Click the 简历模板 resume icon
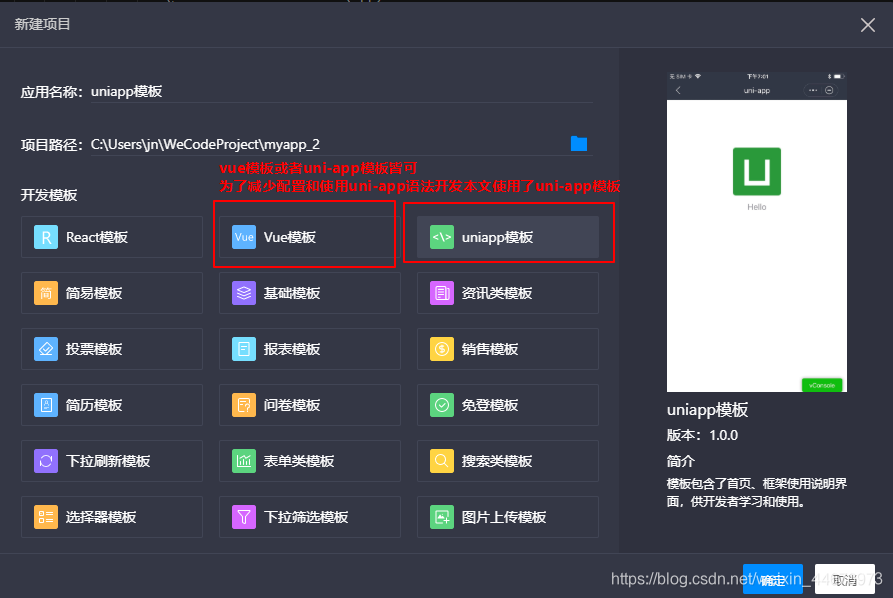The width and height of the screenshot is (893, 598). coord(46,405)
